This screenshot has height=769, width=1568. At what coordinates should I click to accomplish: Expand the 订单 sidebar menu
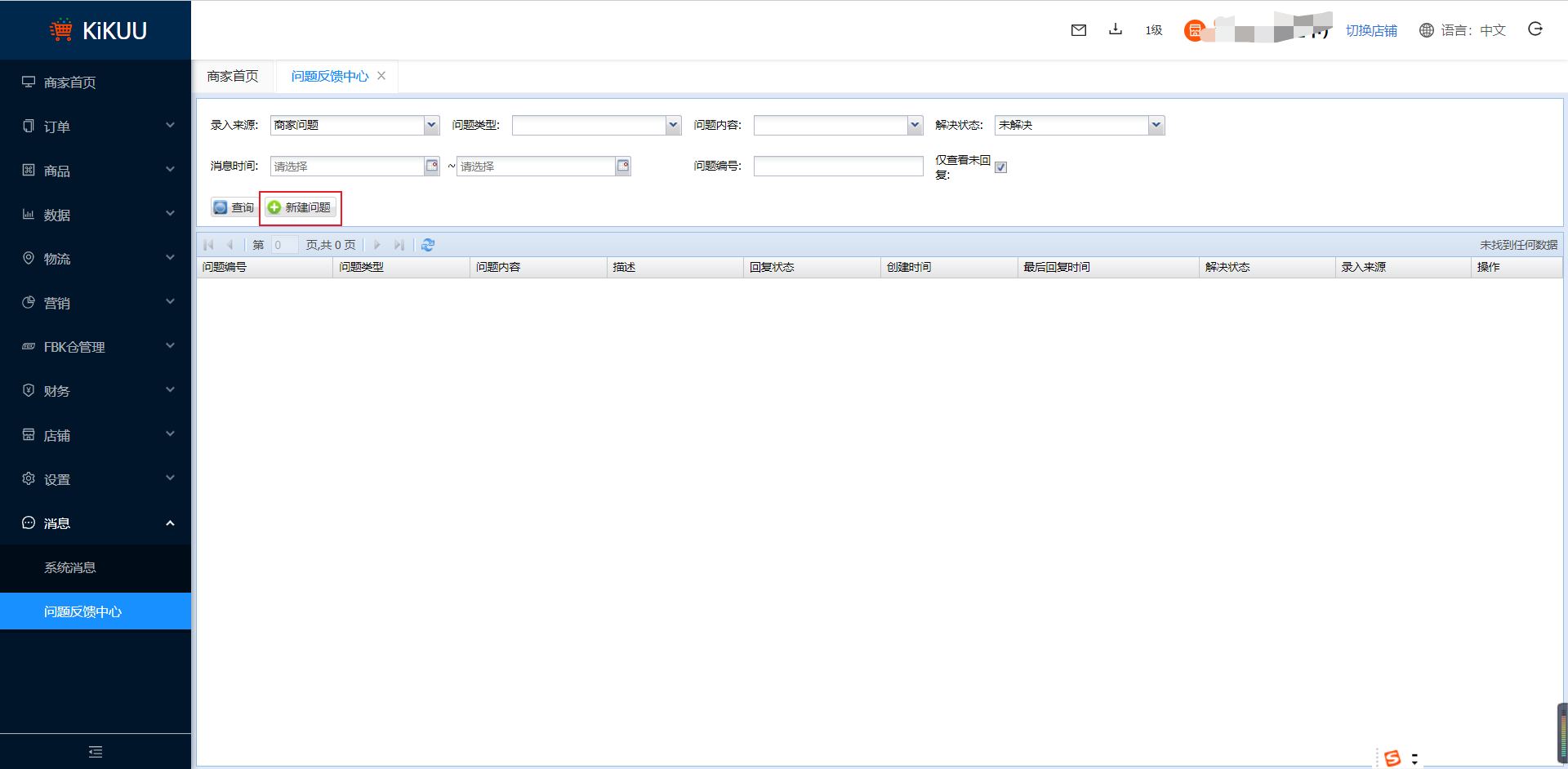point(96,126)
